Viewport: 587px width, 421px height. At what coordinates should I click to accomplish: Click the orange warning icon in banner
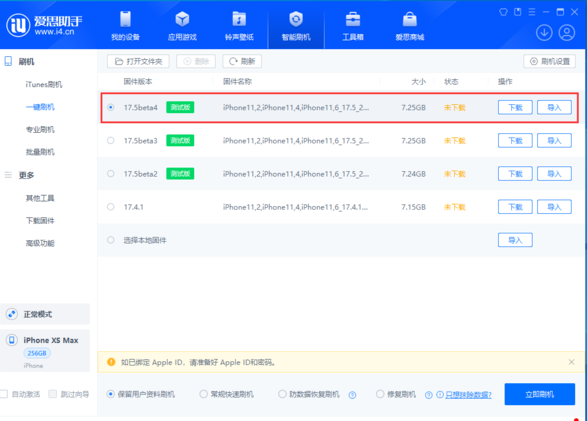tap(111, 362)
